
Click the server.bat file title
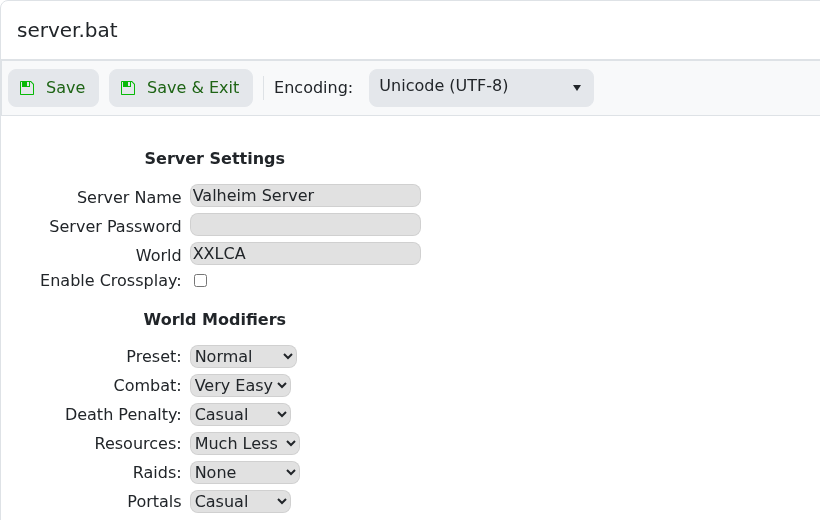pos(67,30)
